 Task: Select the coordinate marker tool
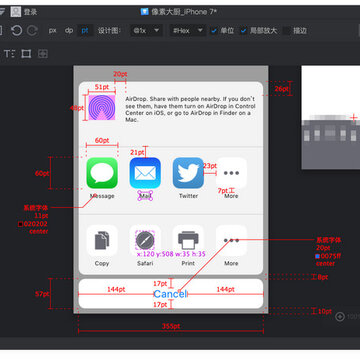(43, 54)
